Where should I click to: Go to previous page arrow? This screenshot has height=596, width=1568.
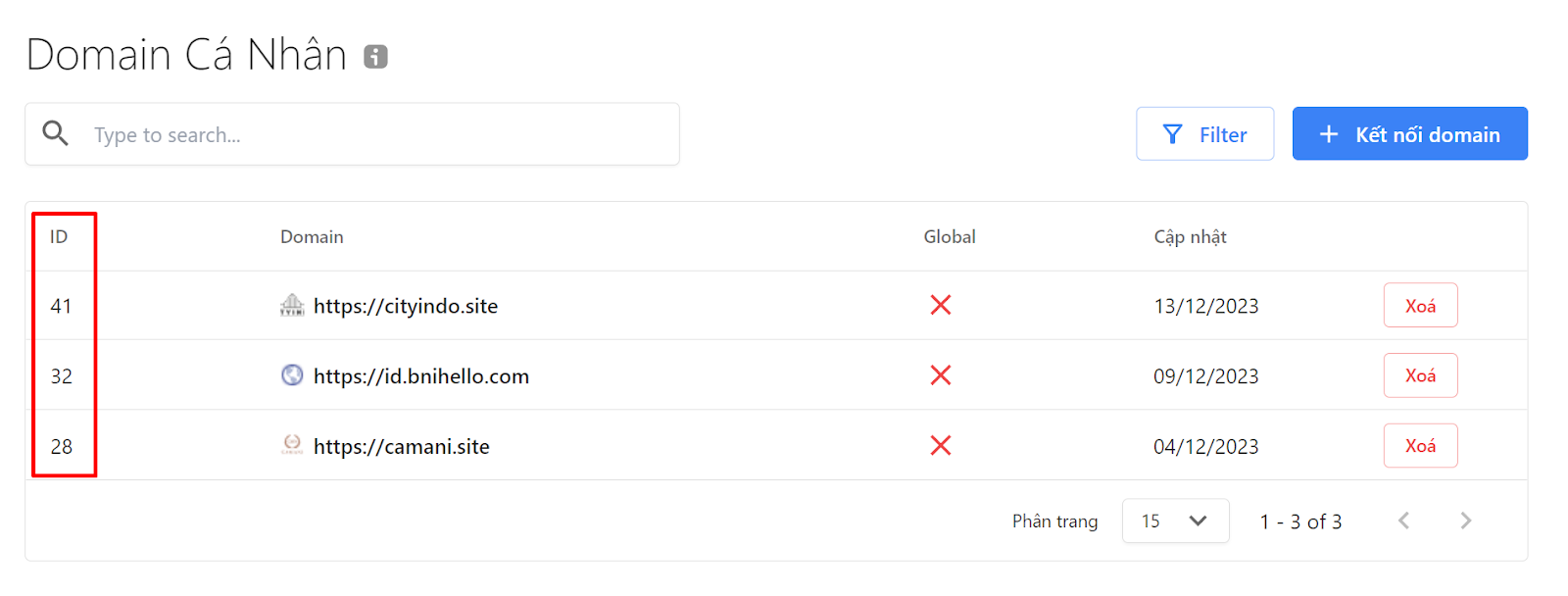click(1404, 521)
